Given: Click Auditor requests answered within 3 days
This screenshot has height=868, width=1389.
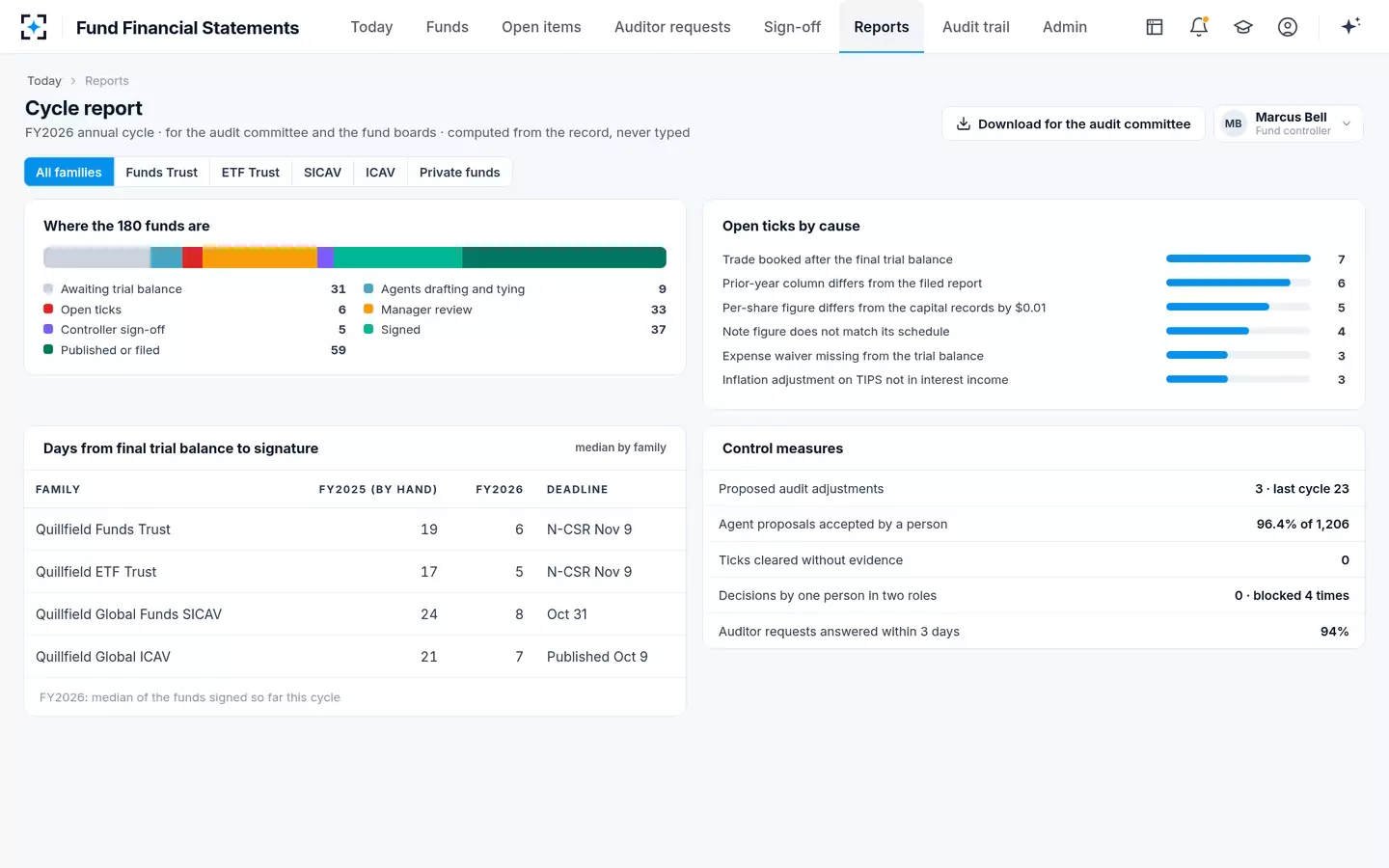Looking at the screenshot, I should (1034, 631).
